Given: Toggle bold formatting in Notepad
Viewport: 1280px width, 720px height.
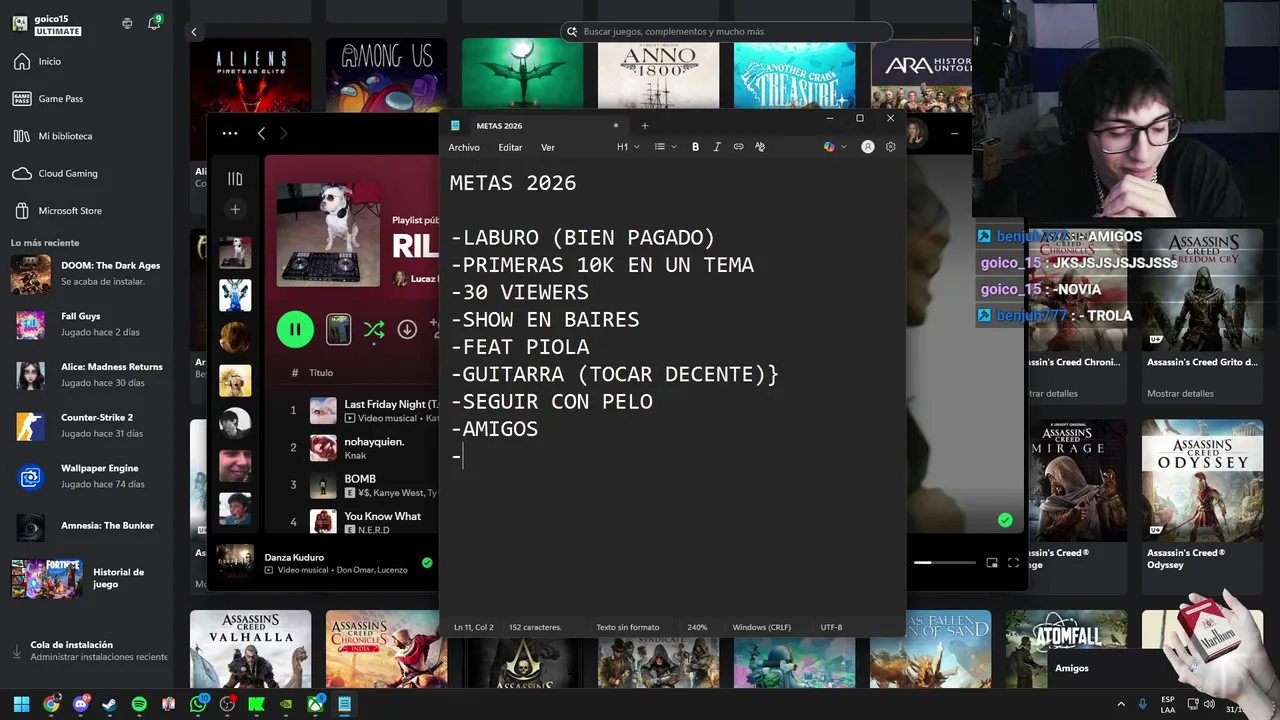Looking at the screenshot, I should pos(695,147).
